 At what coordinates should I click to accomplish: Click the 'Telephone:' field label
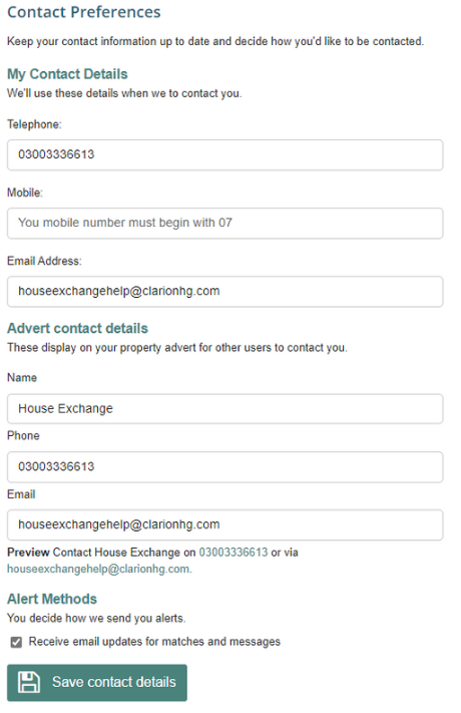click(x=34, y=124)
